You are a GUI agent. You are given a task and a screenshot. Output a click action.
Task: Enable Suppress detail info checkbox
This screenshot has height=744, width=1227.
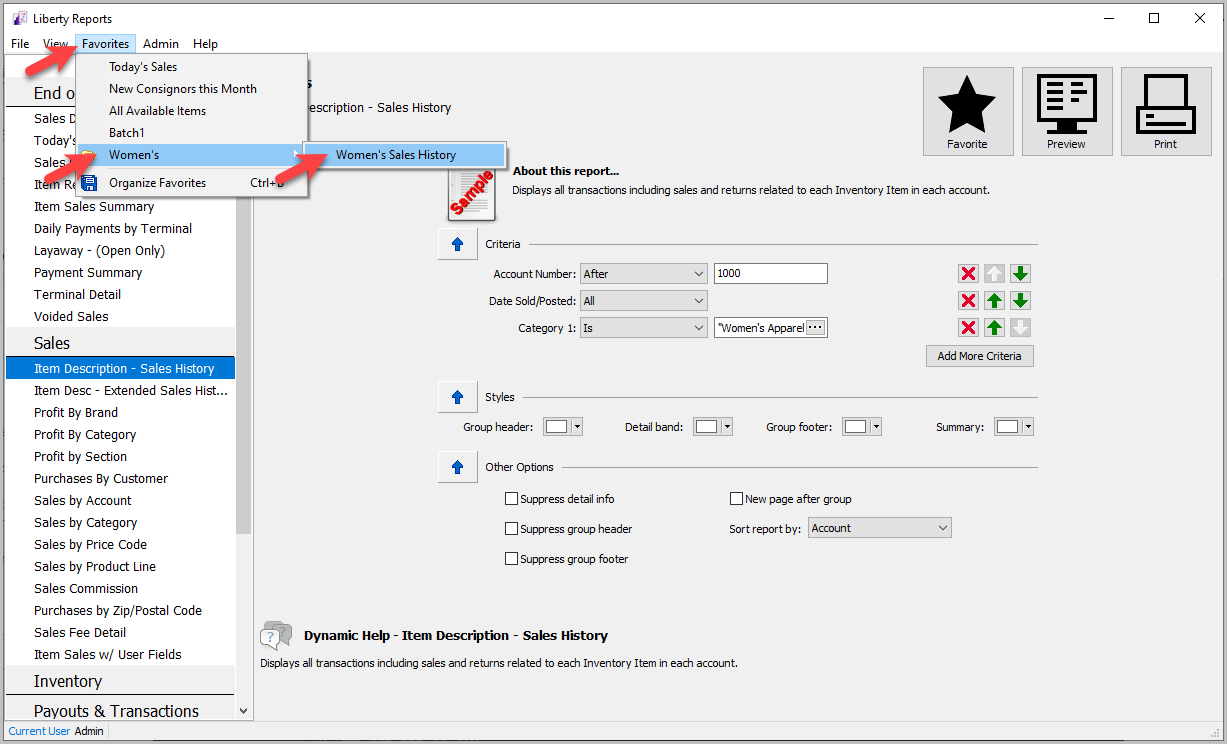512,499
